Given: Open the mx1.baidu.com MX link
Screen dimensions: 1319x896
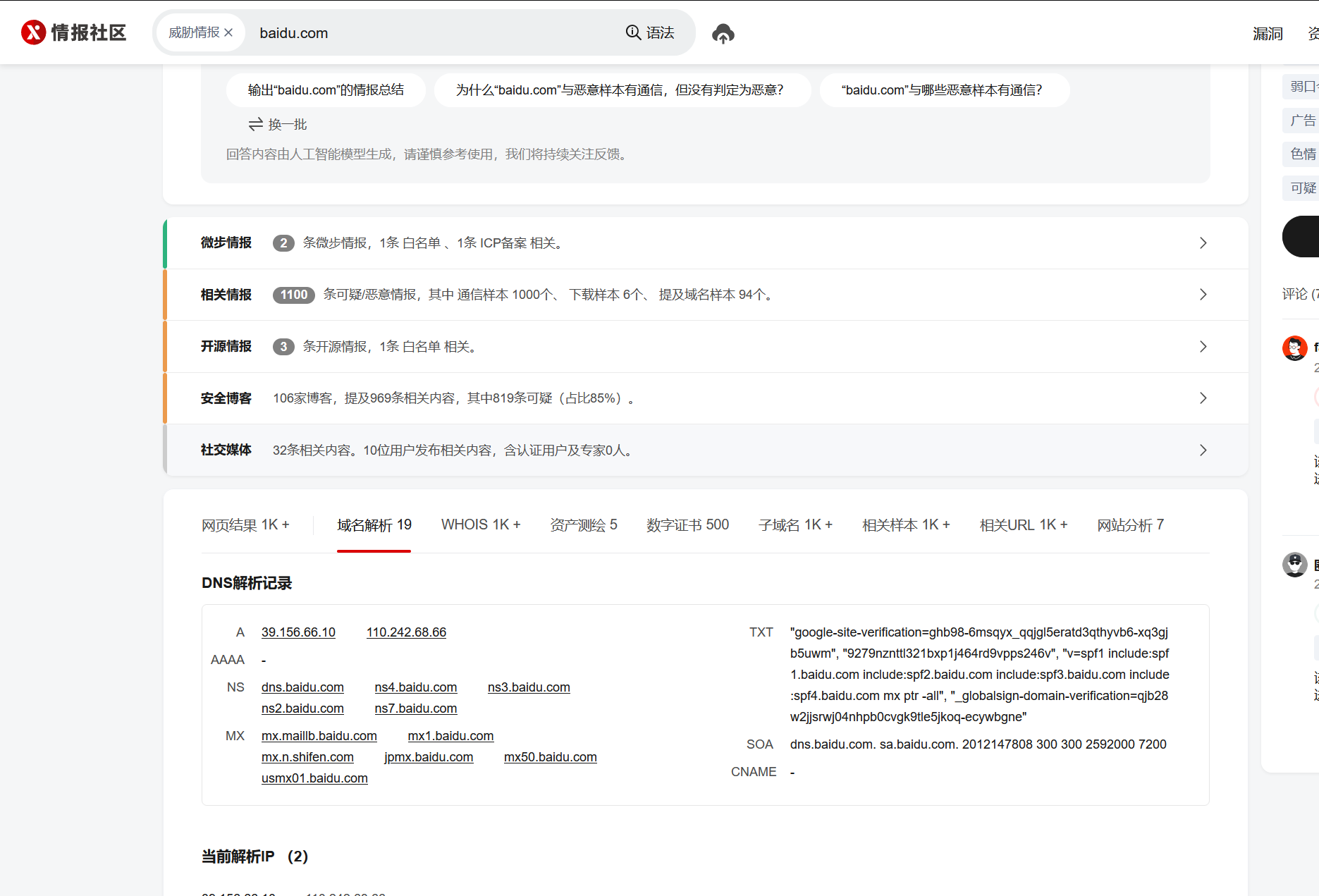Looking at the screenshot, I should click(x=451, y=736).
